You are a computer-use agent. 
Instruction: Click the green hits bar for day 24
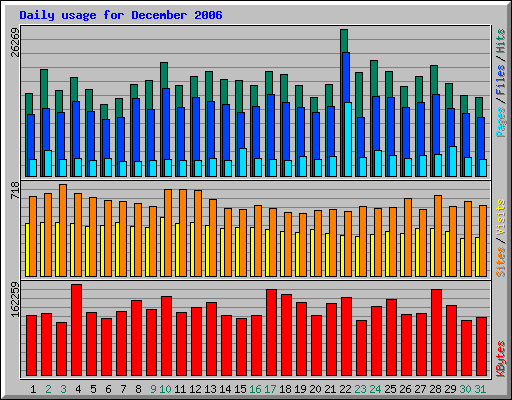click(x=374, y=78)
